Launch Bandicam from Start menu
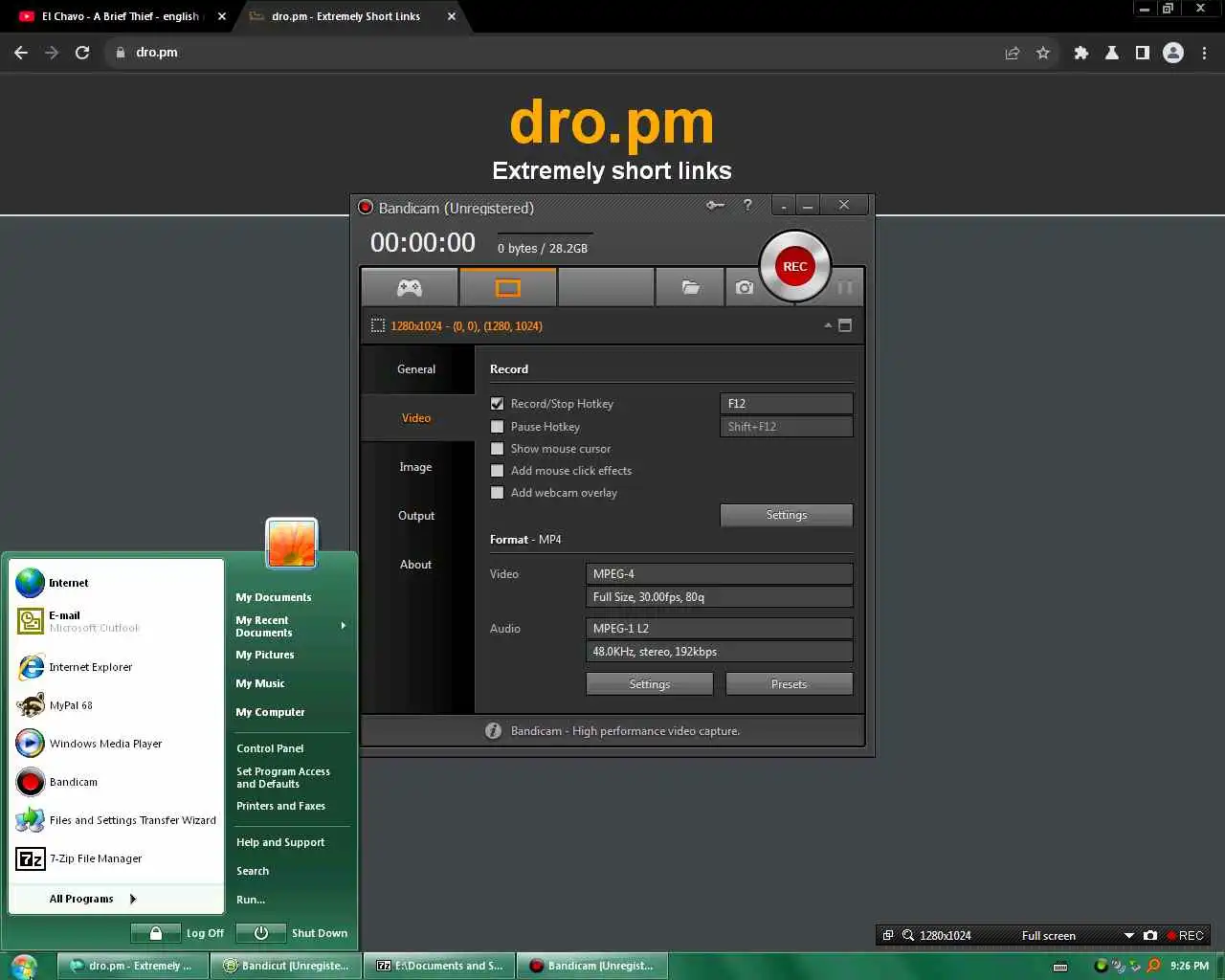This screenshot has height=980, width=1225. [117, 782]
